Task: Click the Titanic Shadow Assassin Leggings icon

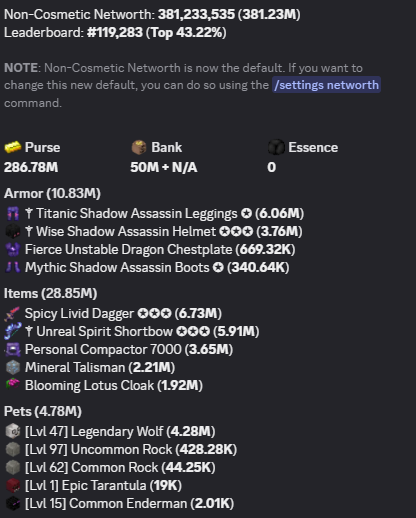Action: point(13,213)
